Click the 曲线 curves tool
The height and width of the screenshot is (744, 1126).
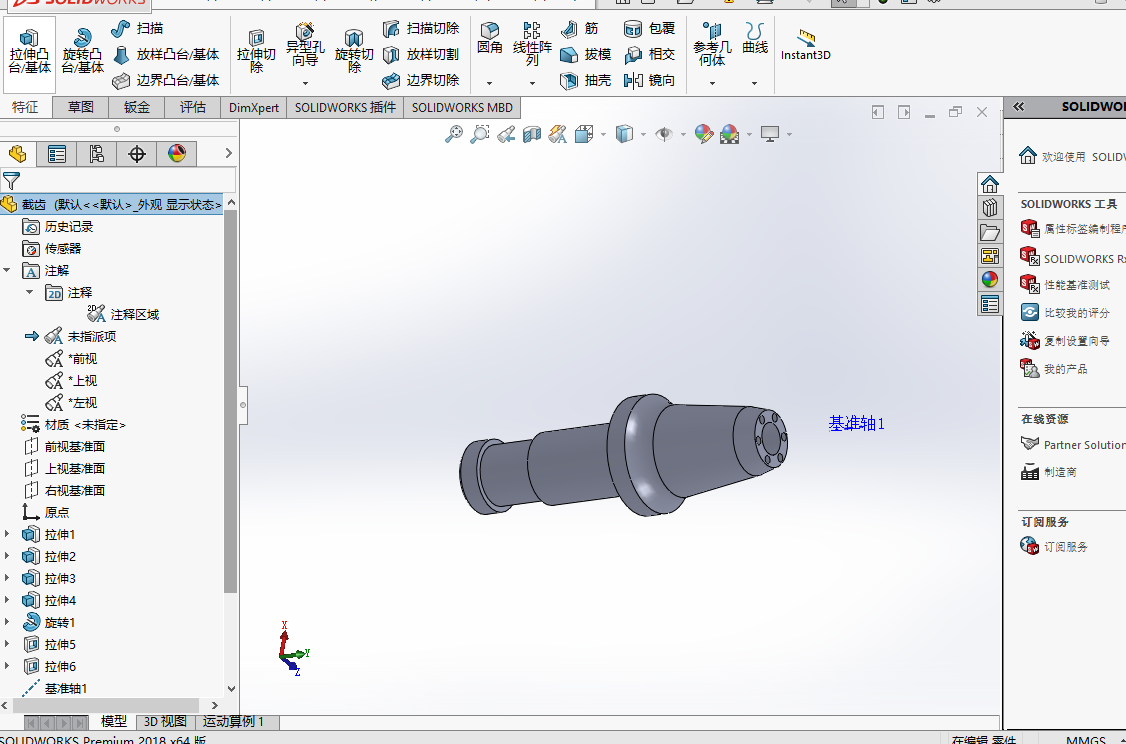755,39
